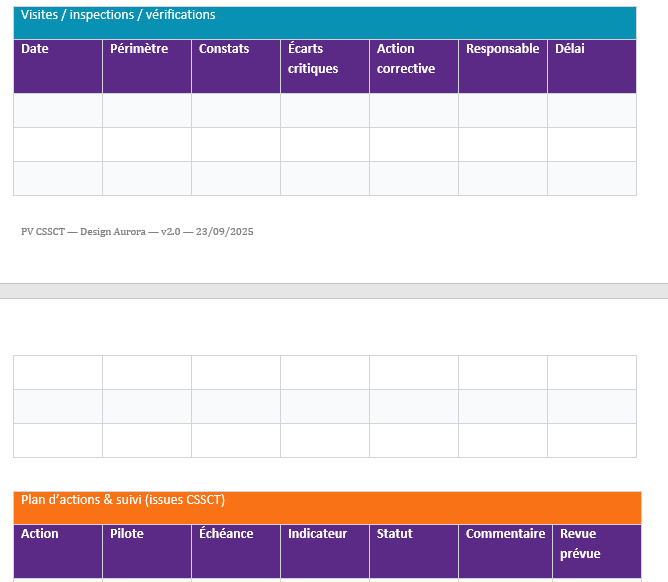The image size is (668, 582).
Task: Click the Responsable column header
Action: pos(502,66)
